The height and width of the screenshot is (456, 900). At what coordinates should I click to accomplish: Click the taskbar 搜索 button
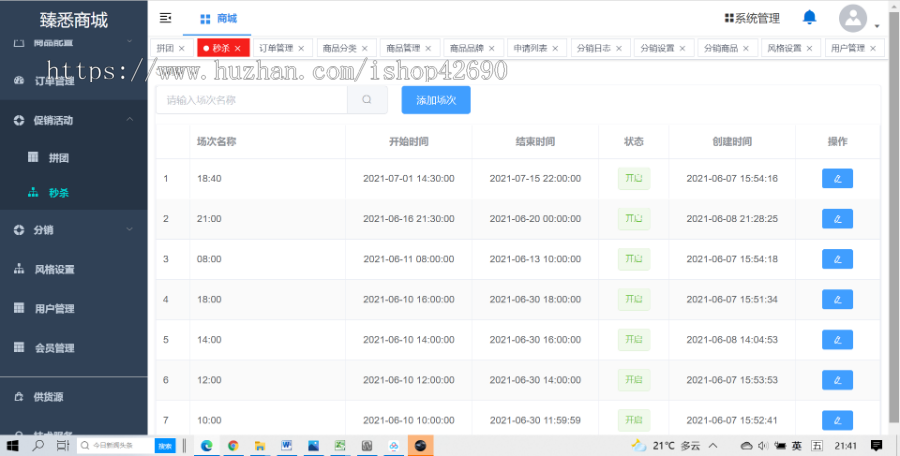click(x=165, y=445)
